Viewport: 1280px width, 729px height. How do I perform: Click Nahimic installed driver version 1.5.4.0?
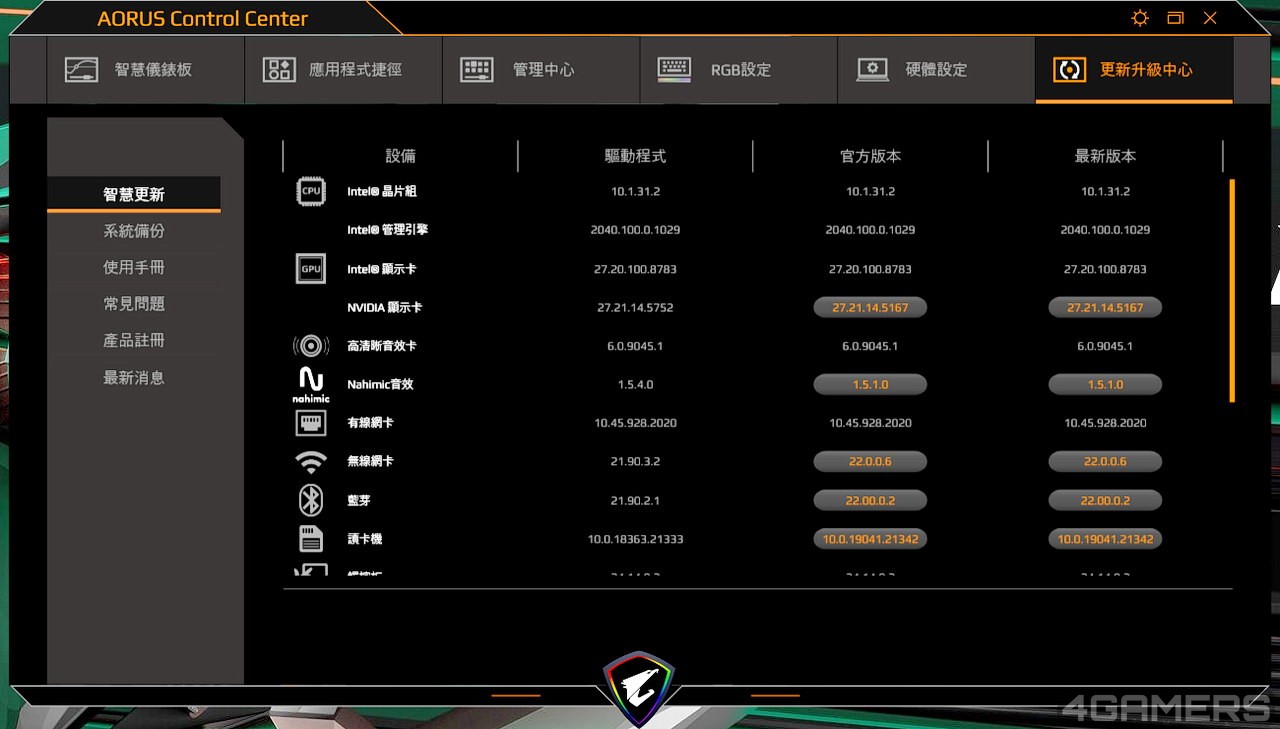[x=635, y=385]
